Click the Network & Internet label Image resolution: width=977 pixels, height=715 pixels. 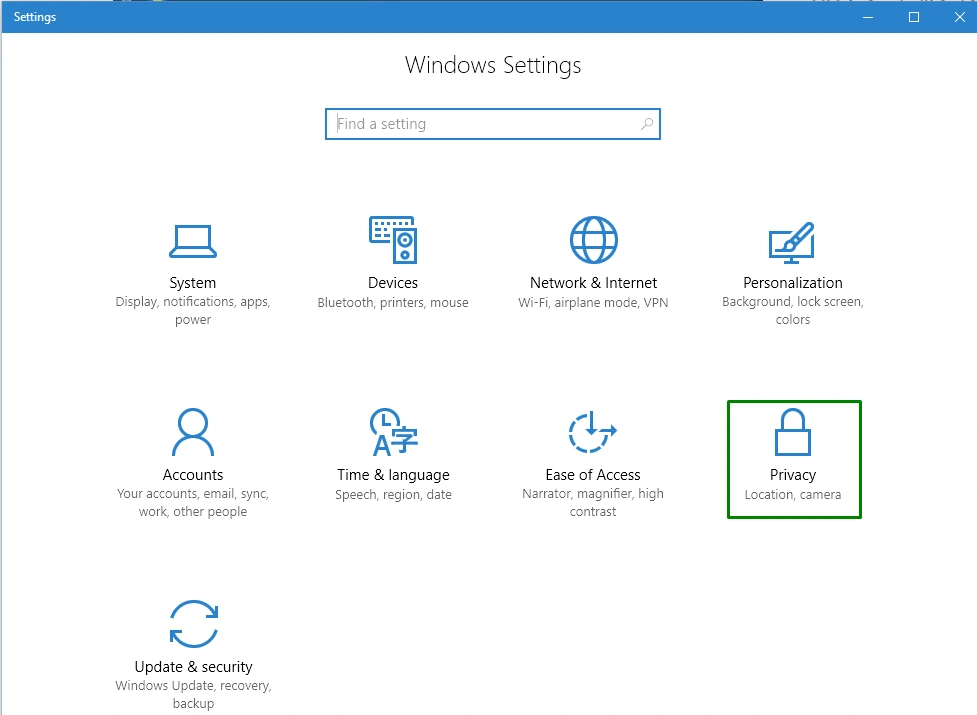point(593,283)
